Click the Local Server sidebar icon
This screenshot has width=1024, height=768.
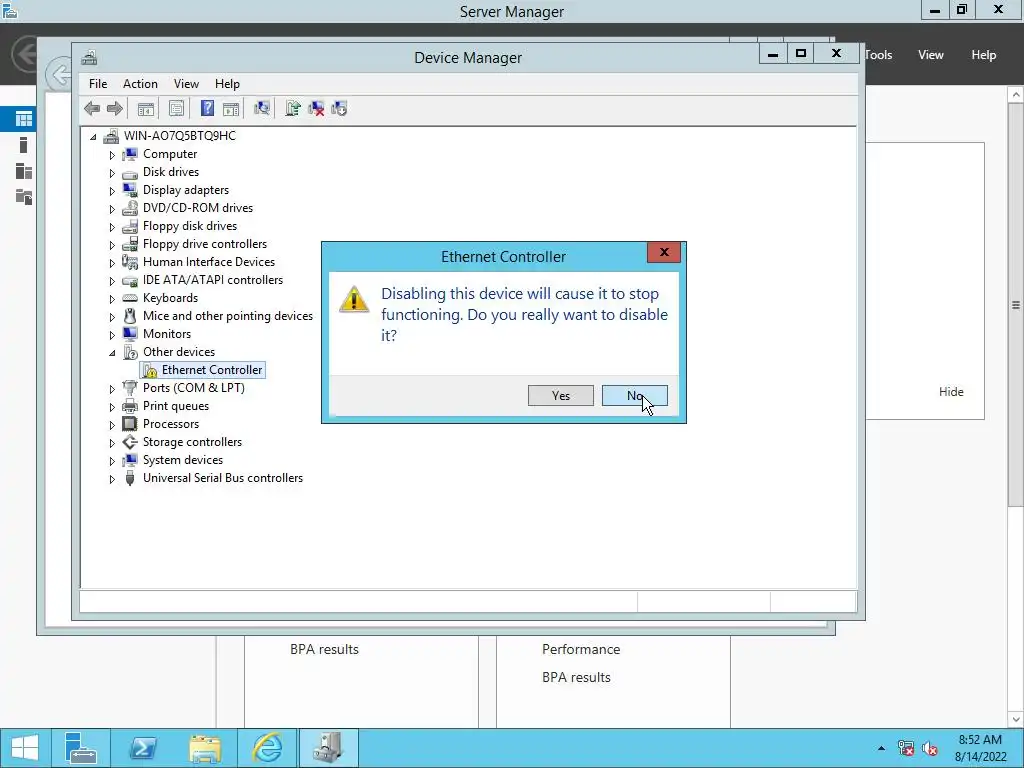(24, 145)
